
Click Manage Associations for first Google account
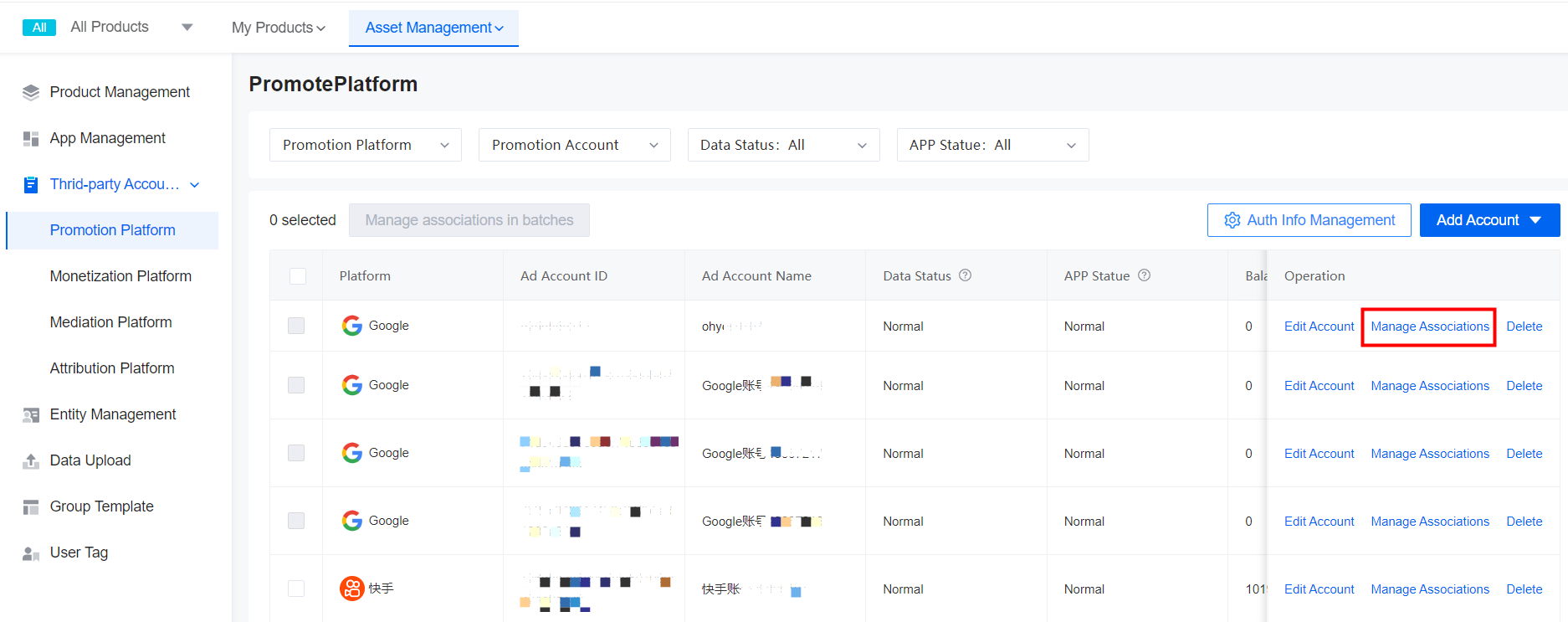[1429, 326]
